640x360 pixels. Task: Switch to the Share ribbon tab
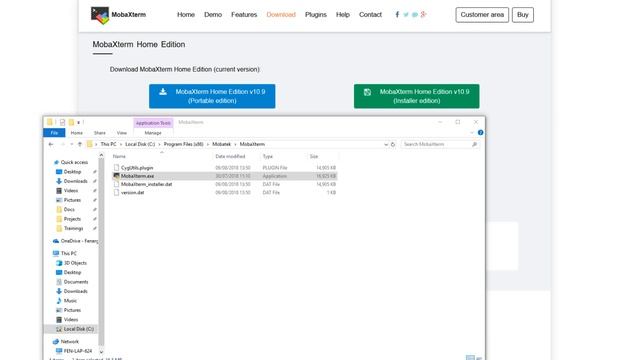100,133
